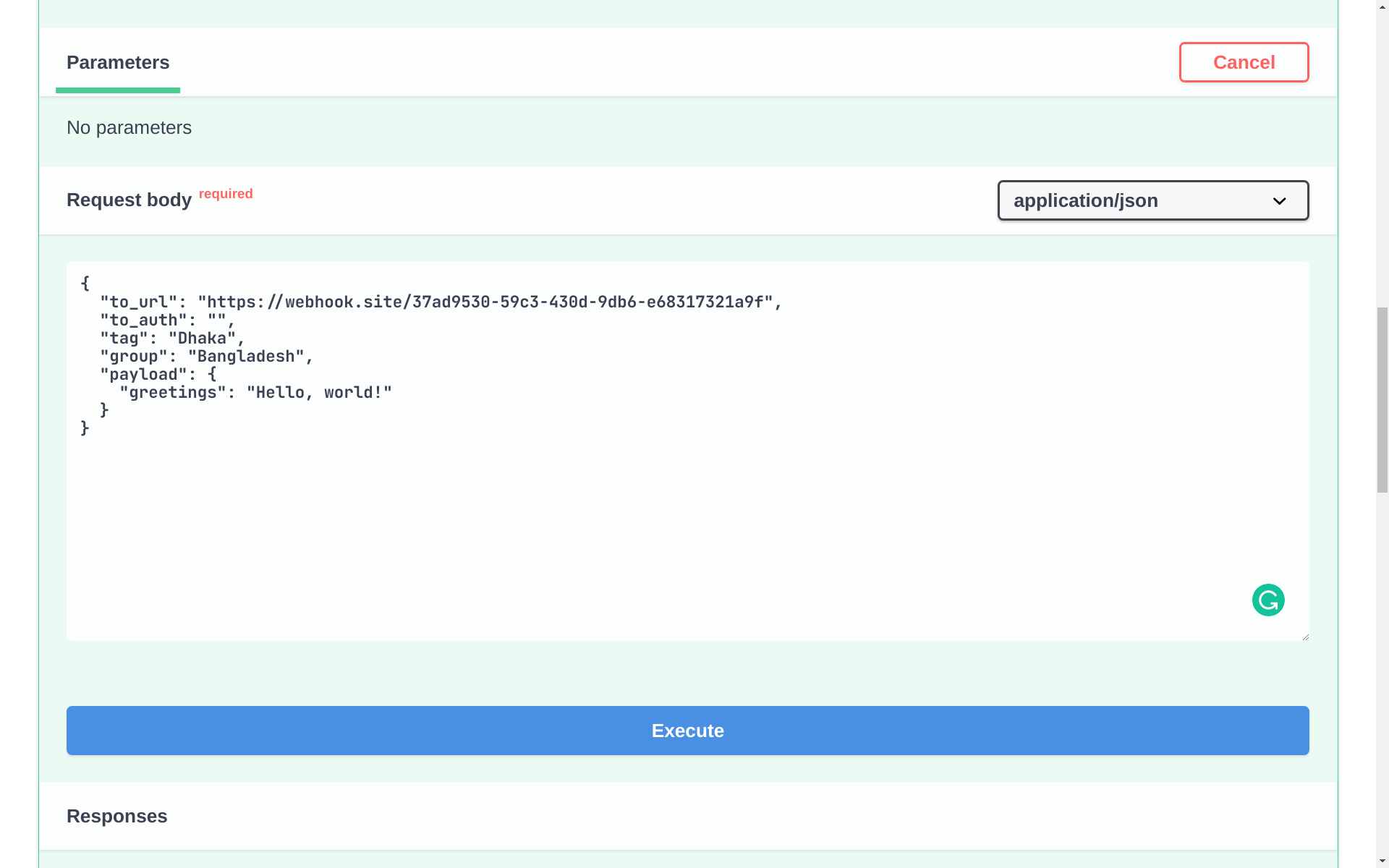1389x868 pixels.
Task: Click the "Bangladesh" group value text
Action: [x=246, y=357]
